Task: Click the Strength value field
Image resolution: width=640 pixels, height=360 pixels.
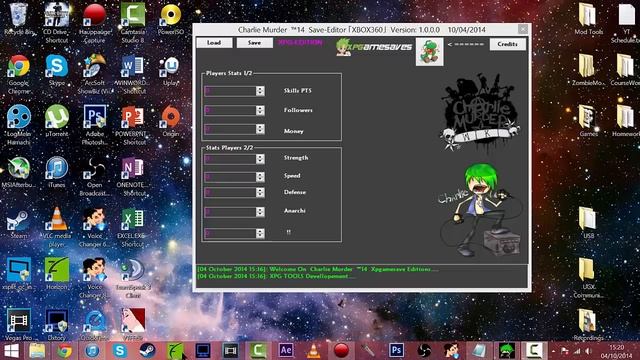Action: (230, 158)
